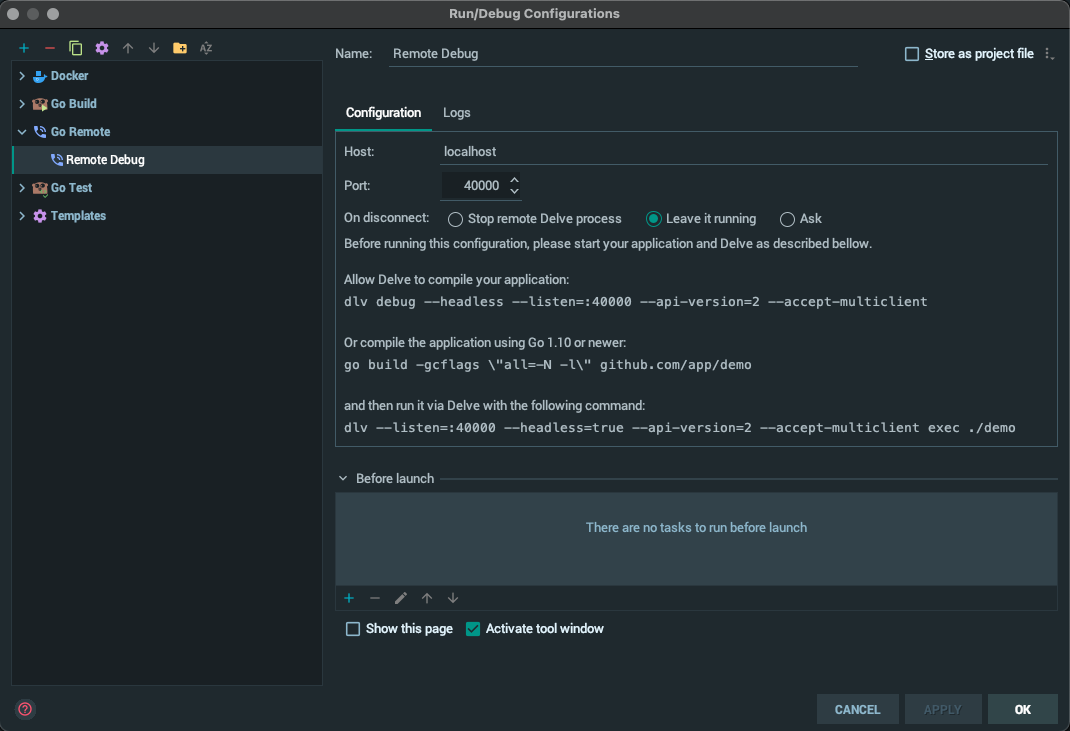Click the dlv debug --headless command

click(635, 302)
